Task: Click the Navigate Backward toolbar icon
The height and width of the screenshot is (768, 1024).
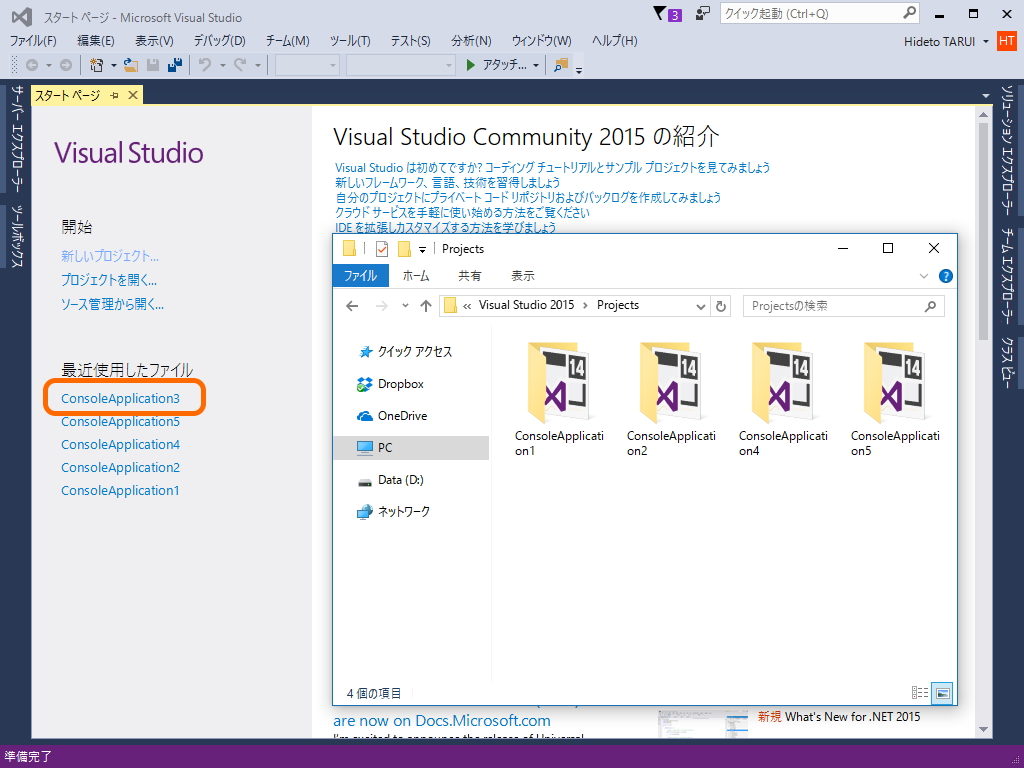Action: 31,65
